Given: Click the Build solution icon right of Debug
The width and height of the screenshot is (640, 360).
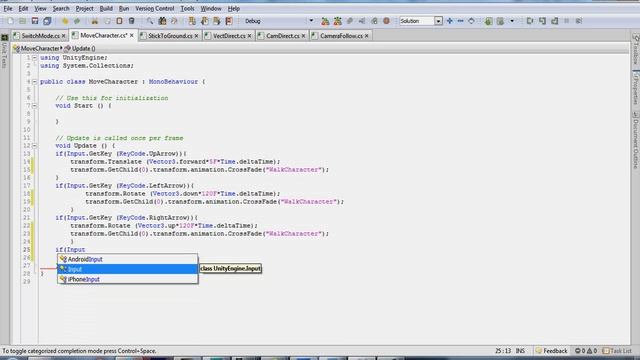Looking at the screenshot, I should point(325,21).
